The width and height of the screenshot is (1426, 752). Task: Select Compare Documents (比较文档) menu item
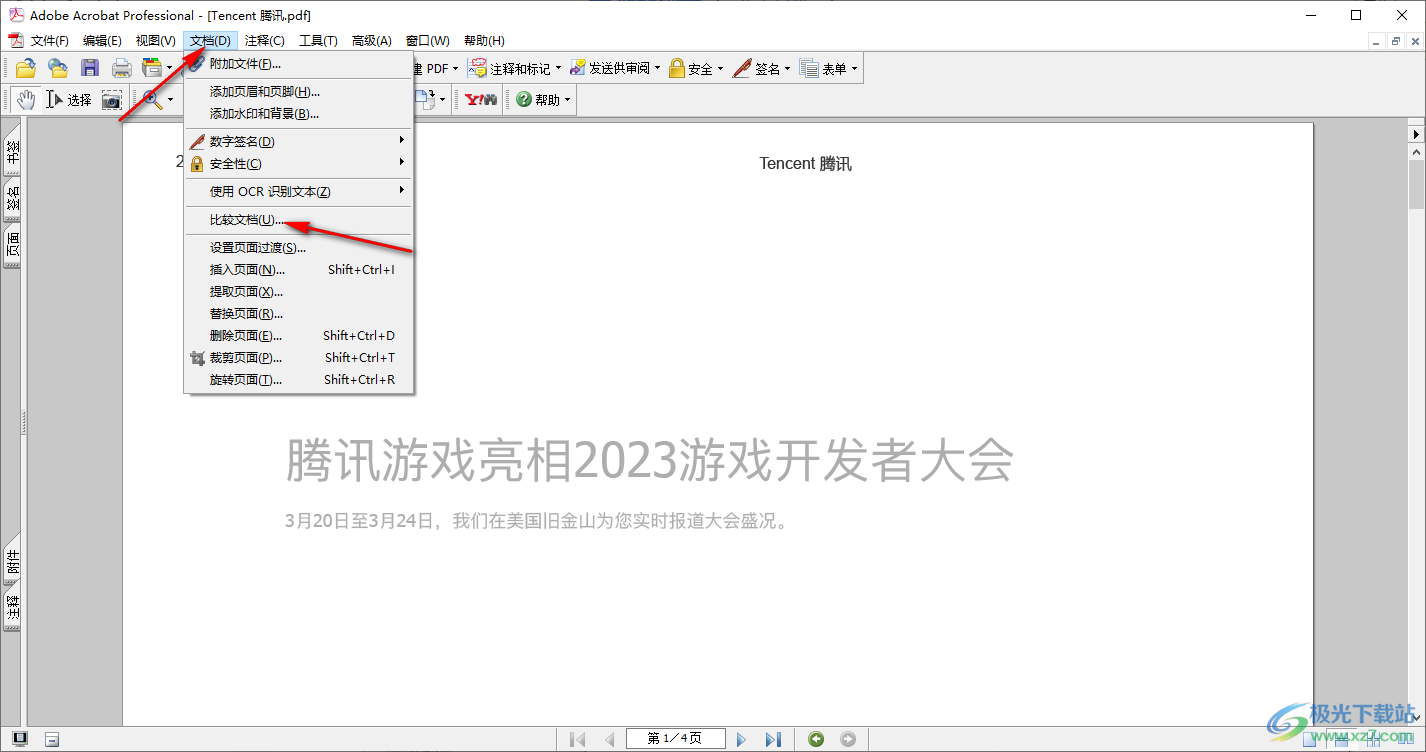[x=299, y=220]
